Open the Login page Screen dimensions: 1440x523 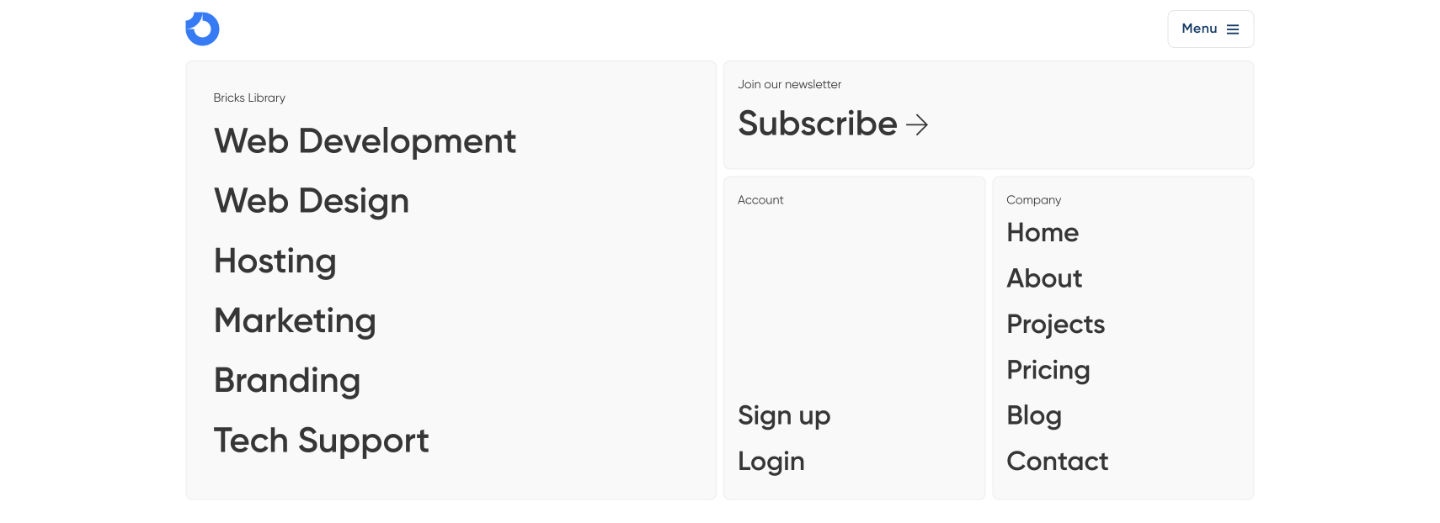click(771, 462)
